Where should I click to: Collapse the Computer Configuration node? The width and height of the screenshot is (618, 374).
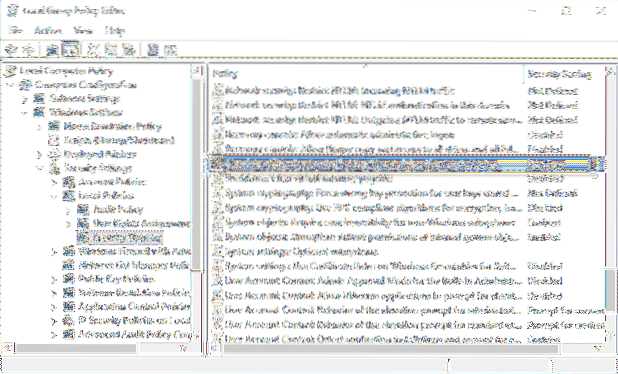pyautogui.click(x=11, y=85)
